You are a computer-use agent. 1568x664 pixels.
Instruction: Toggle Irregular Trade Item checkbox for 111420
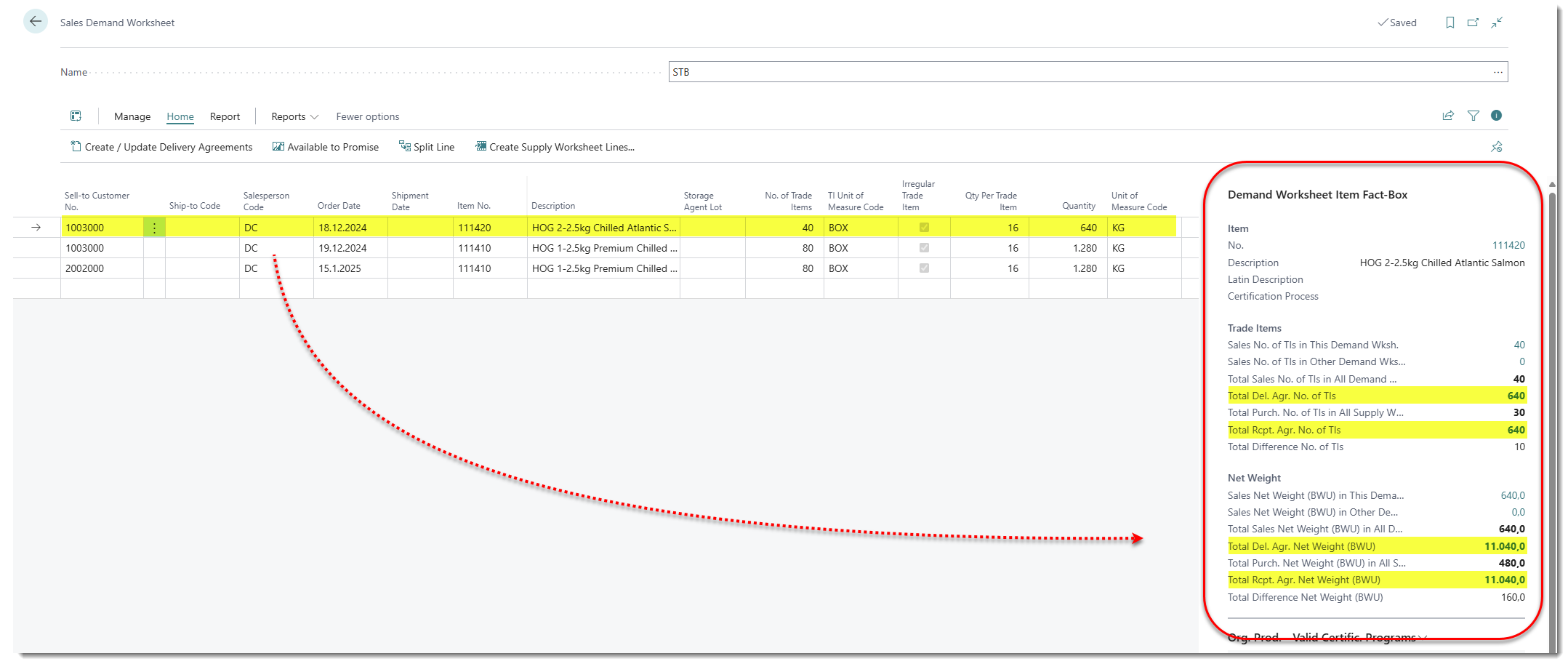(x=924, y=228)
